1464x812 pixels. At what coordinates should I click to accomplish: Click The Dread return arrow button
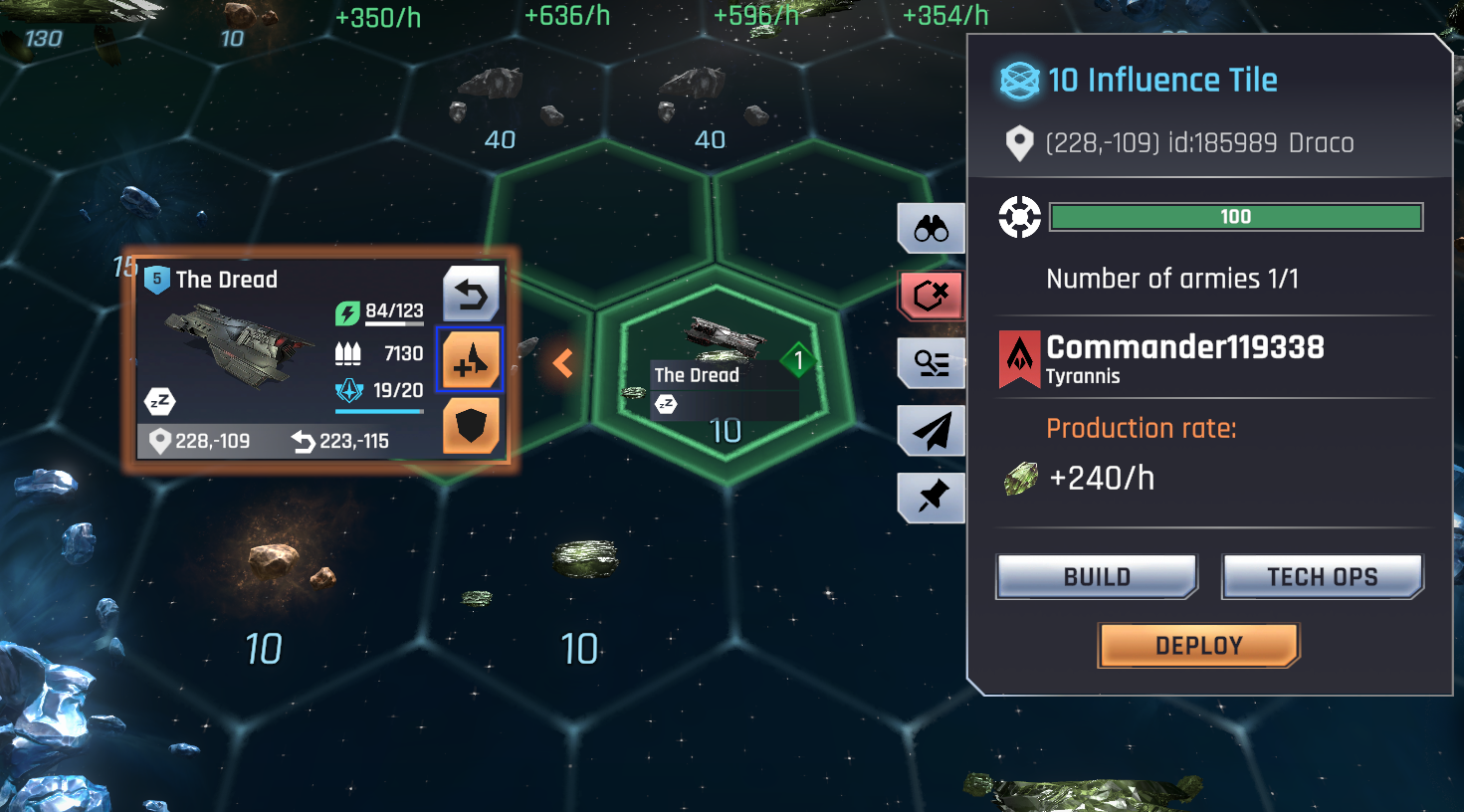471,294
